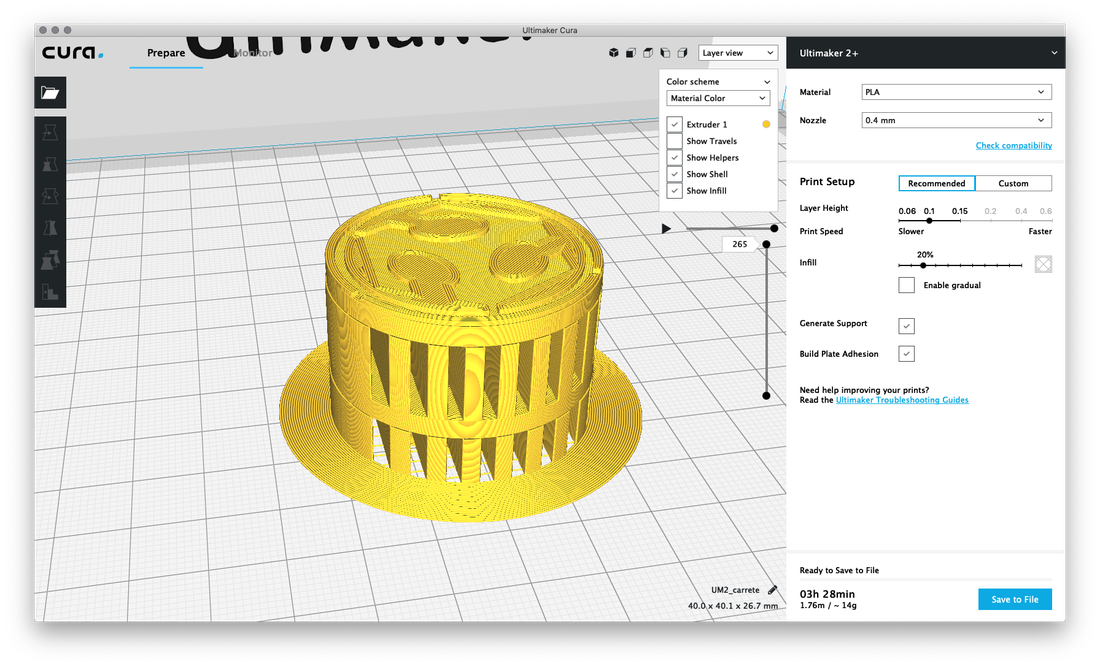
Task: Switch camera to left side view cube
Action: 665,53
